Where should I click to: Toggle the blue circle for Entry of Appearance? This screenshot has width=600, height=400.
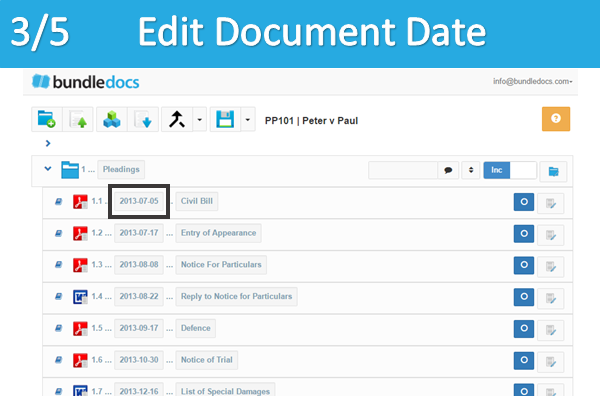(x=524, y=234)
